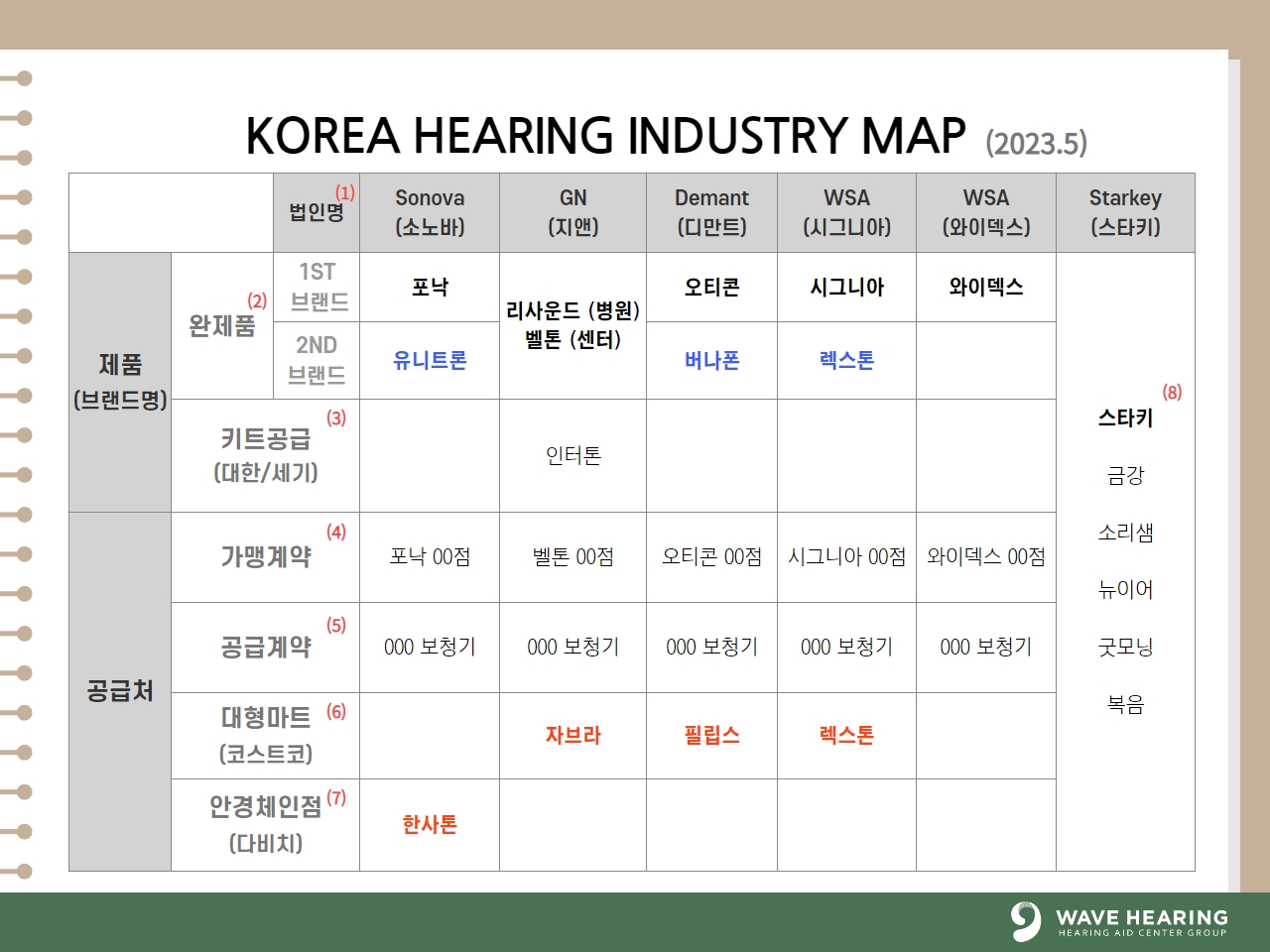The width and height of the screenshot is (1270, 952).
Task: Click 000 보청기 in the WSA 와이덱스 column
Action: [986, 648]
